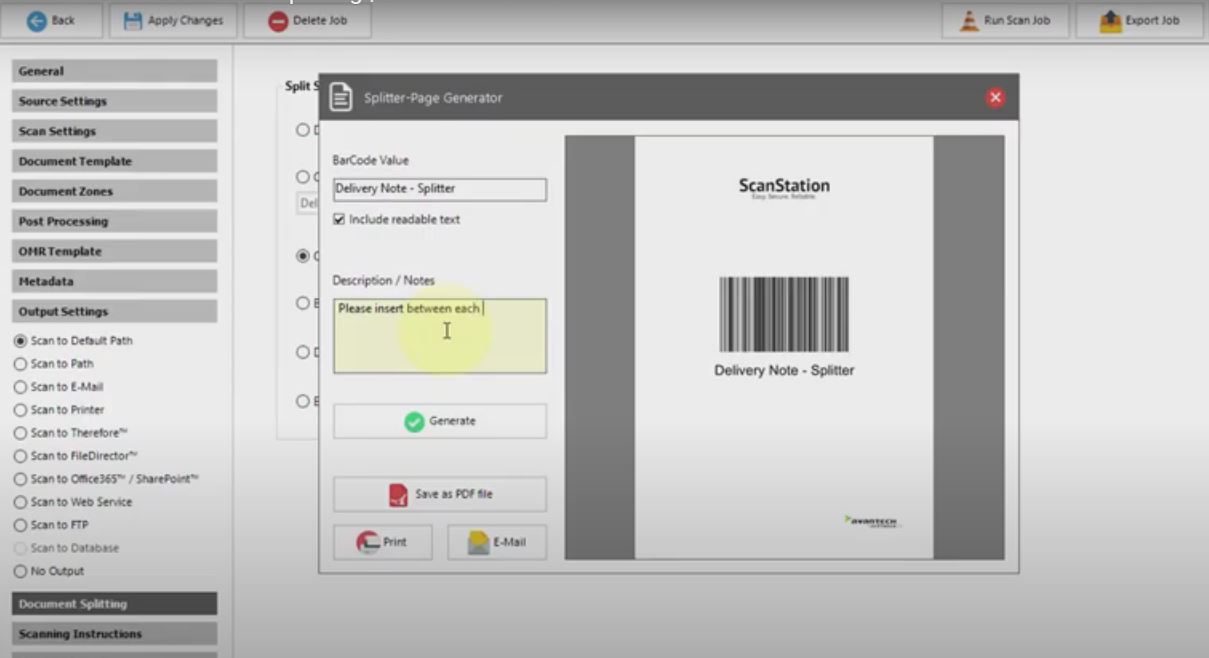
Task: Click the box icon on Export Job
Action: pyautogui.click(x=1111, y=21)
